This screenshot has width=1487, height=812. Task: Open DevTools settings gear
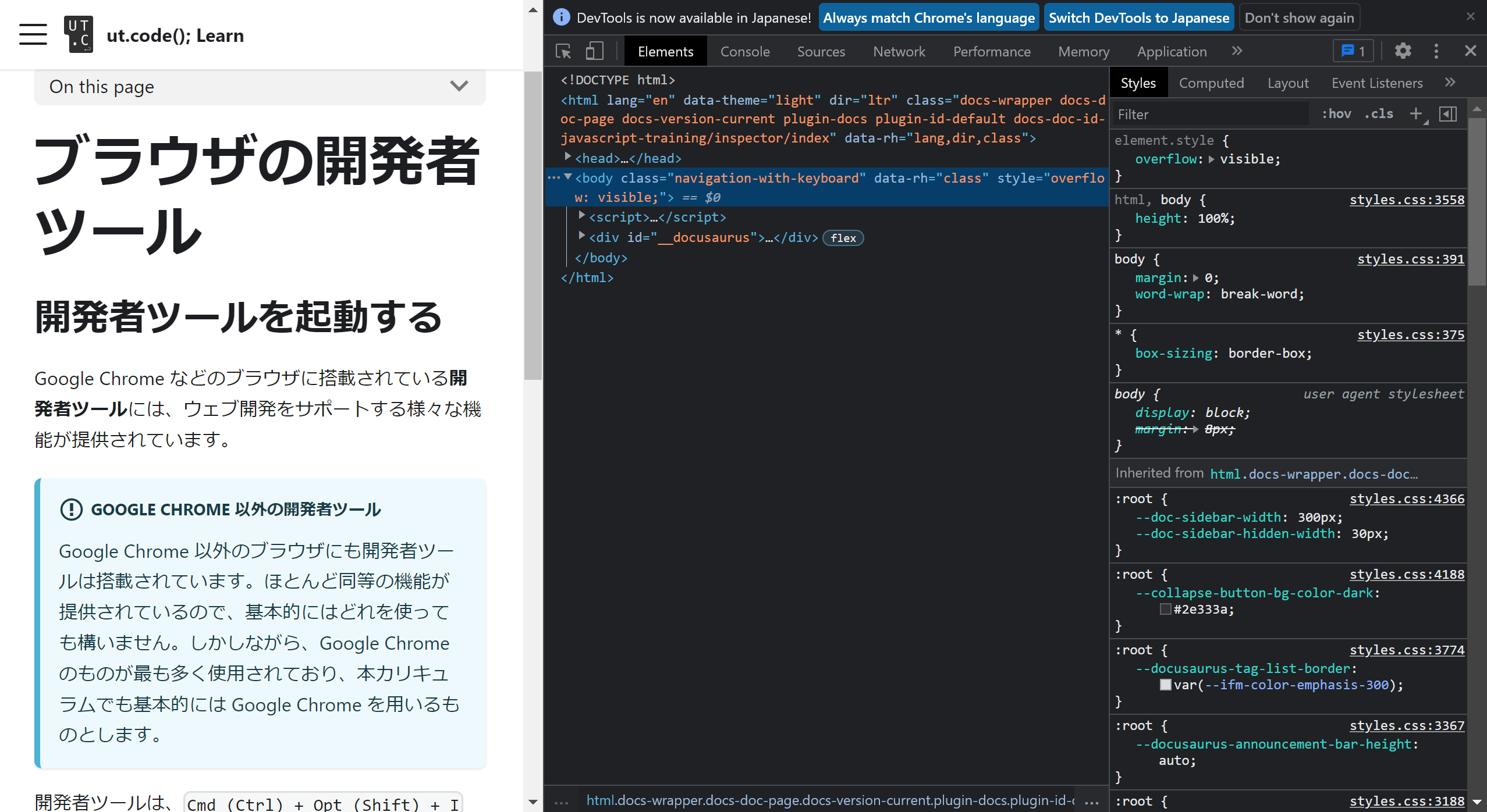(x=1403, y=51)
